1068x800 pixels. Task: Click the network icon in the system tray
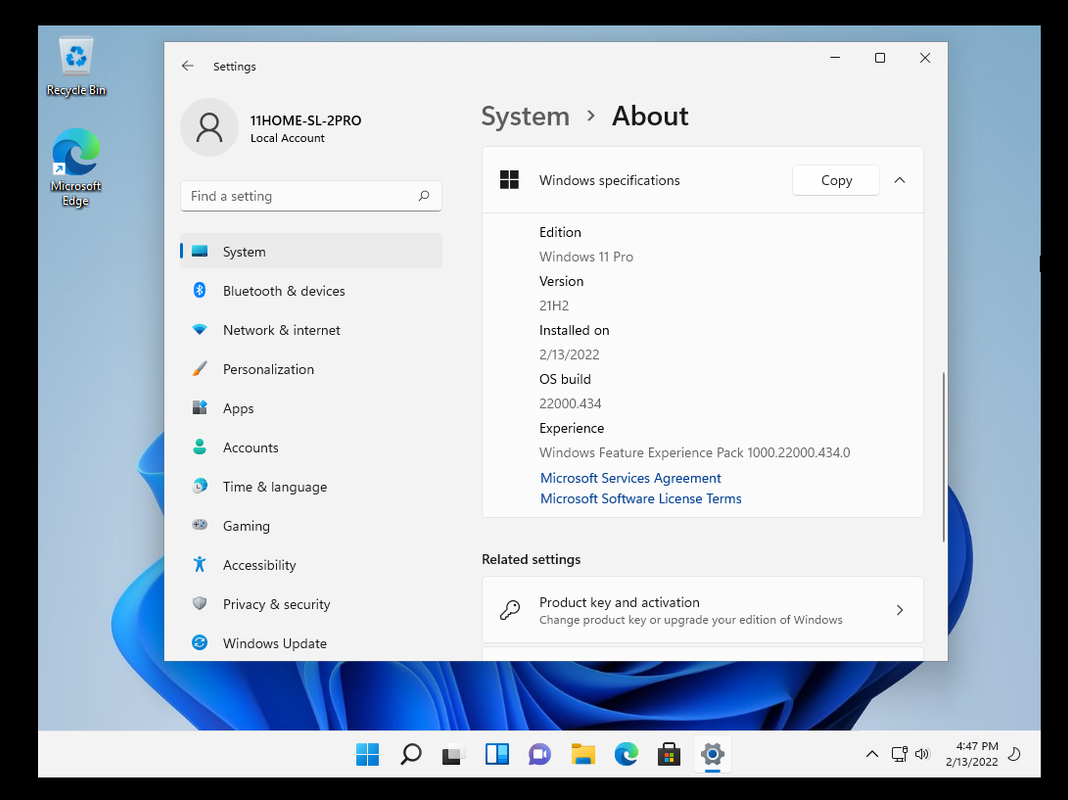pyautogui.click(x=899, y=754)
